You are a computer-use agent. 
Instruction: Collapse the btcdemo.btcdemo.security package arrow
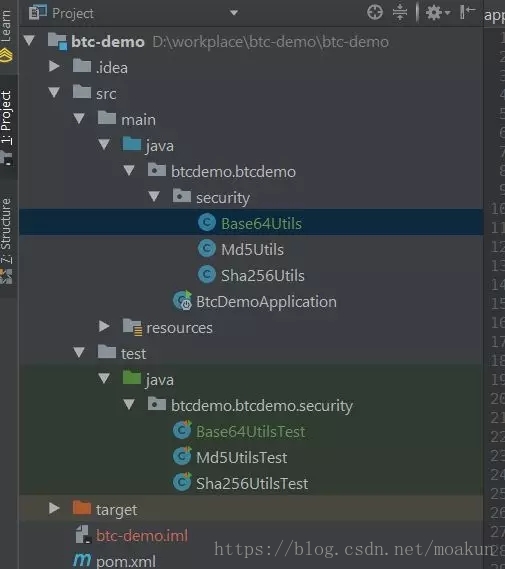click(x=129, y=404)
